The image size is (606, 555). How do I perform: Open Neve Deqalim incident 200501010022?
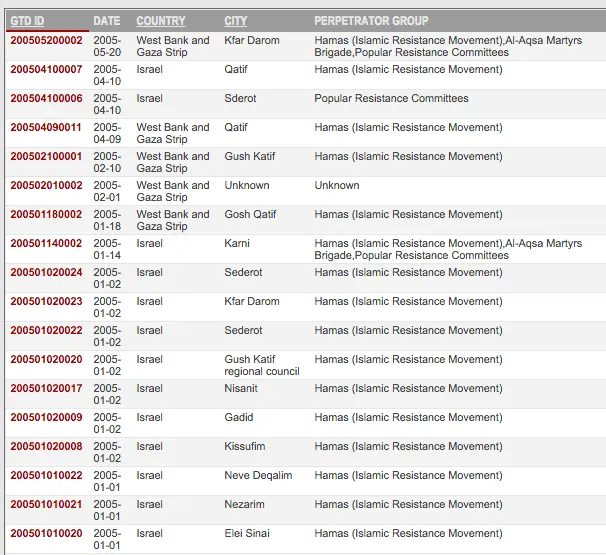[x=46, y=476]
